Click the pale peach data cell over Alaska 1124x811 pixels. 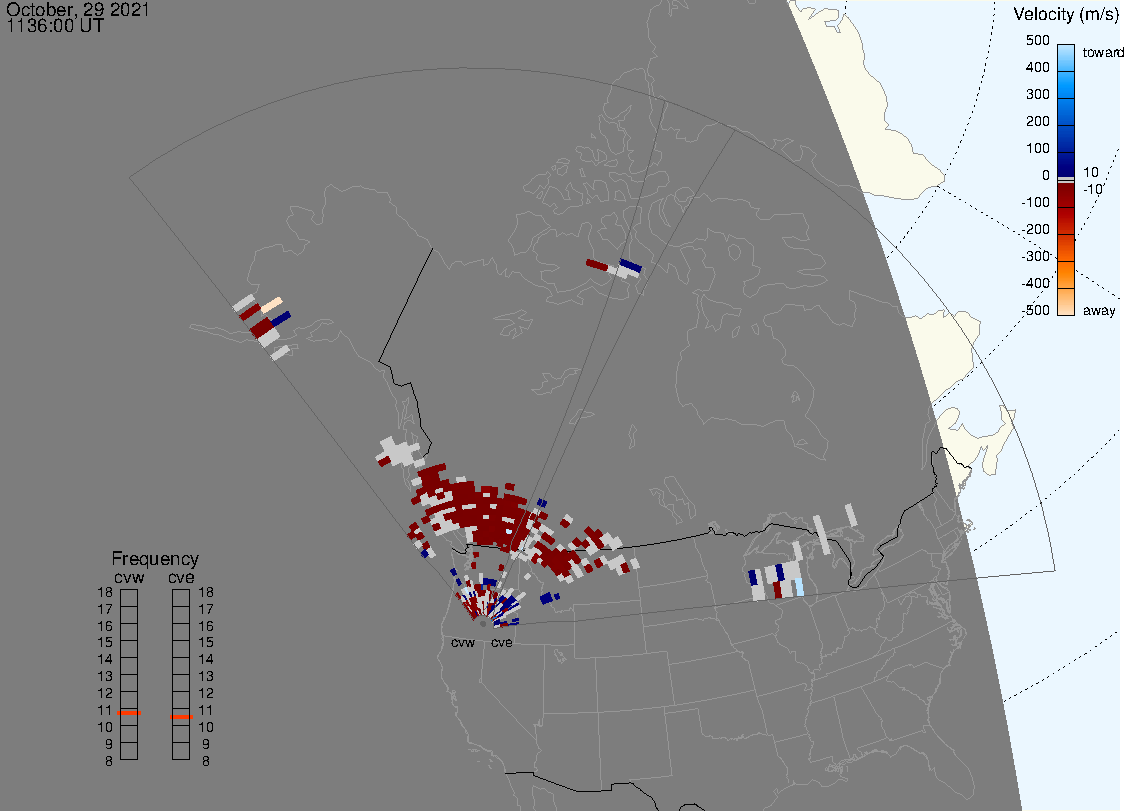point(272,305)
